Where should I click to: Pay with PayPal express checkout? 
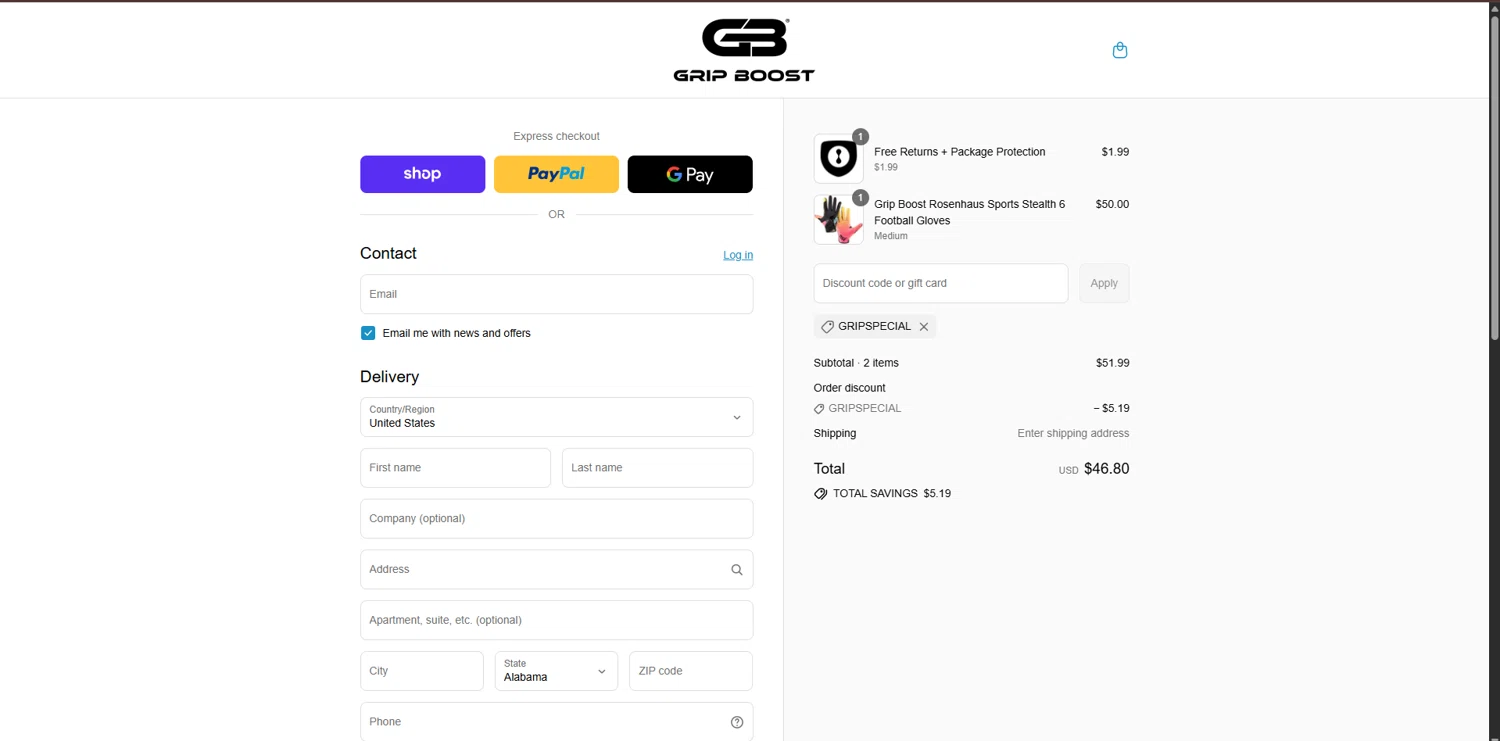point(556,174)
